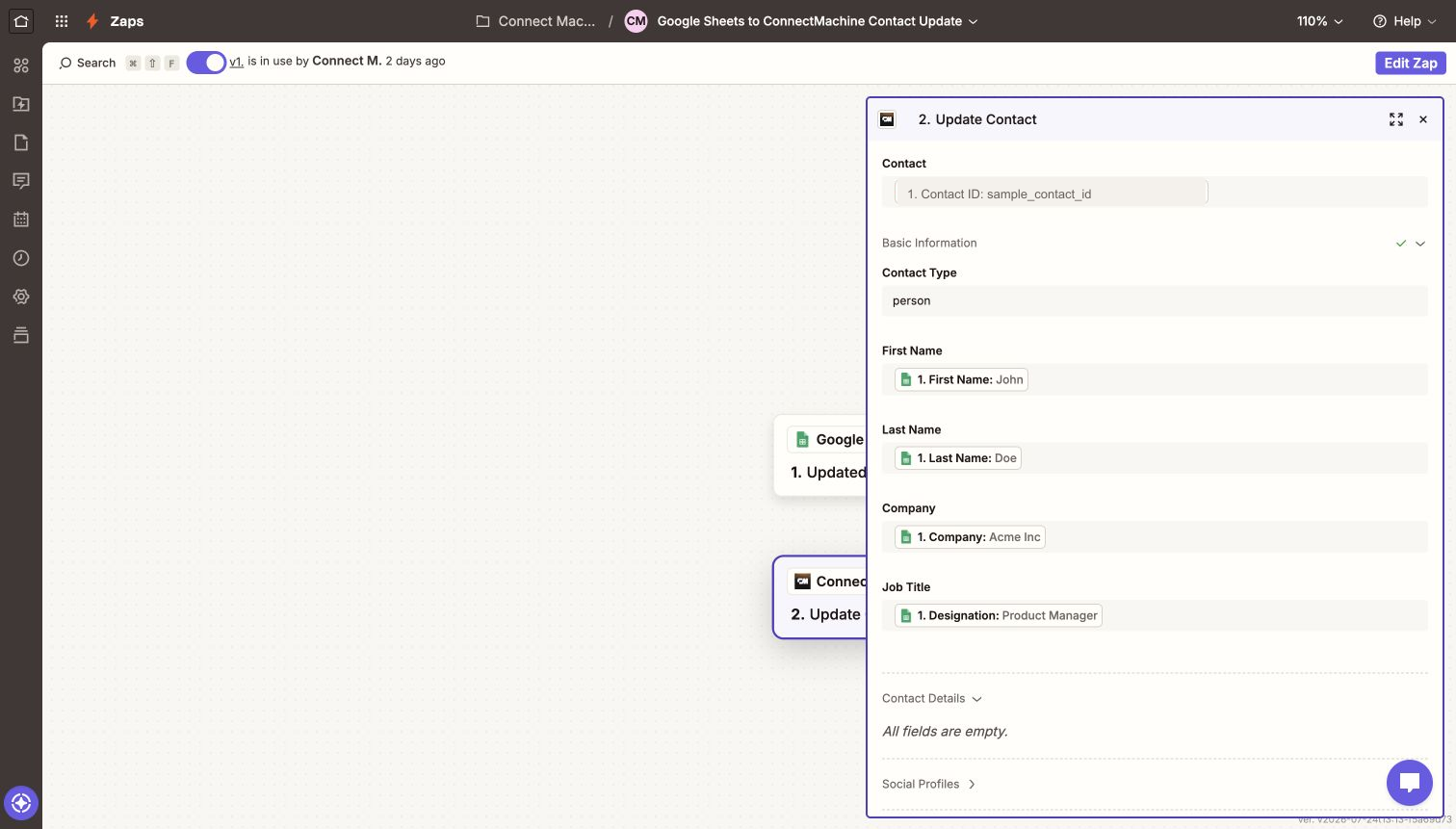1456x829 pixels.
Task: Click the ConnectMachine app icon in panel header
Action: click(x=887, y=119)
